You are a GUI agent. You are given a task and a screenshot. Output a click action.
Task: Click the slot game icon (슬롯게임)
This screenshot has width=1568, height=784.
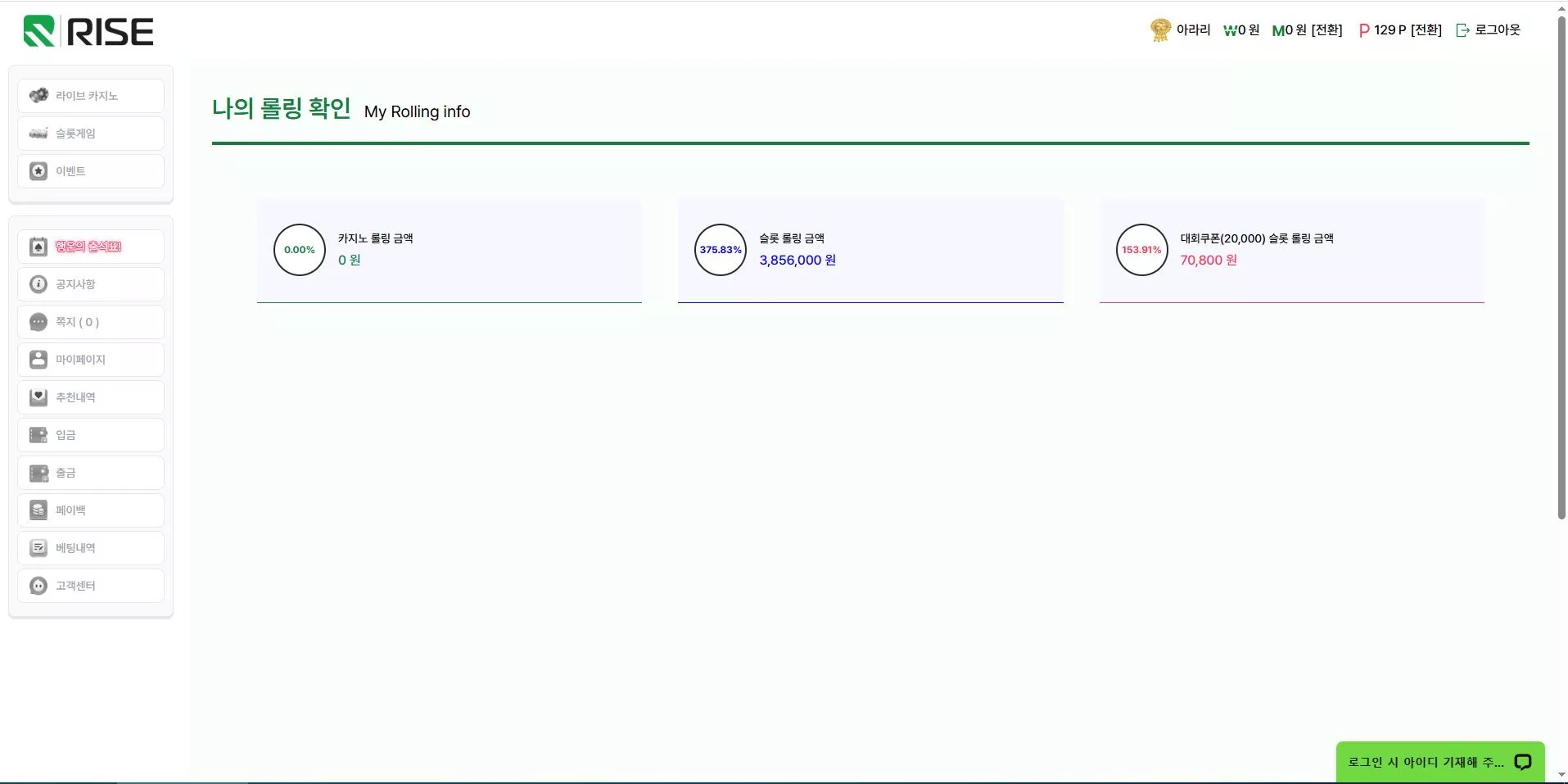[x=38, y=134]
